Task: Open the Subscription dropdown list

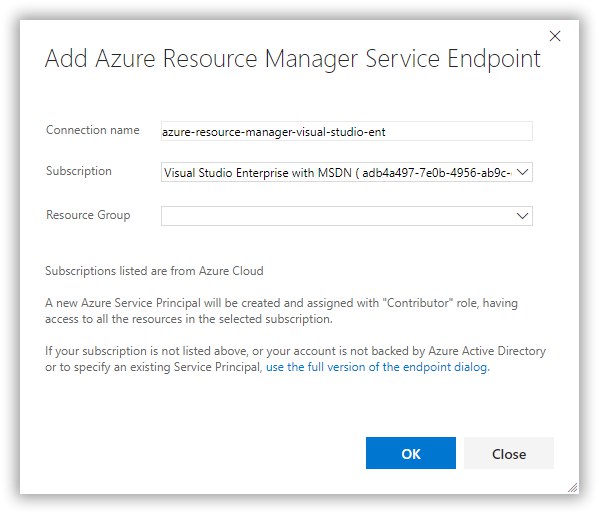Action: point(346,172)
